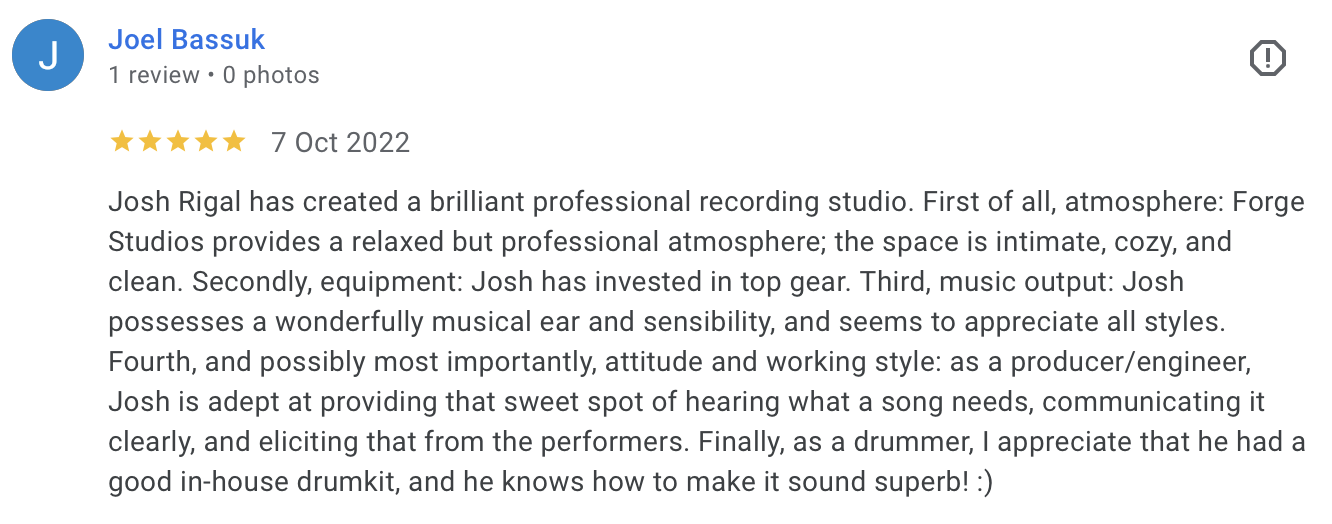Click the "7 Oct 2022" review date
Viewport: 1332px width, 524px height.
(x=340, y=142)
